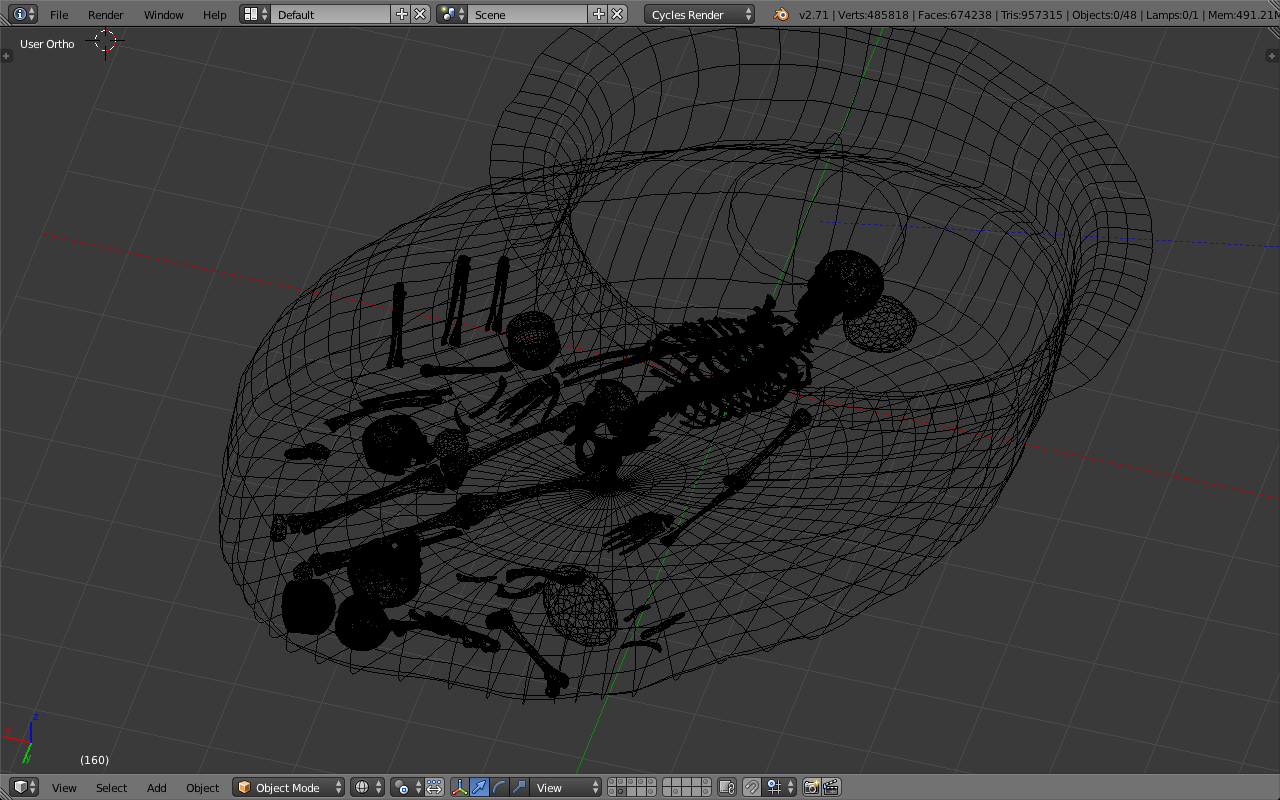The width and height of the screenshot is (1280, 800).
Task: Enable the rotate manipulator
Action: [x=499, y=787]
